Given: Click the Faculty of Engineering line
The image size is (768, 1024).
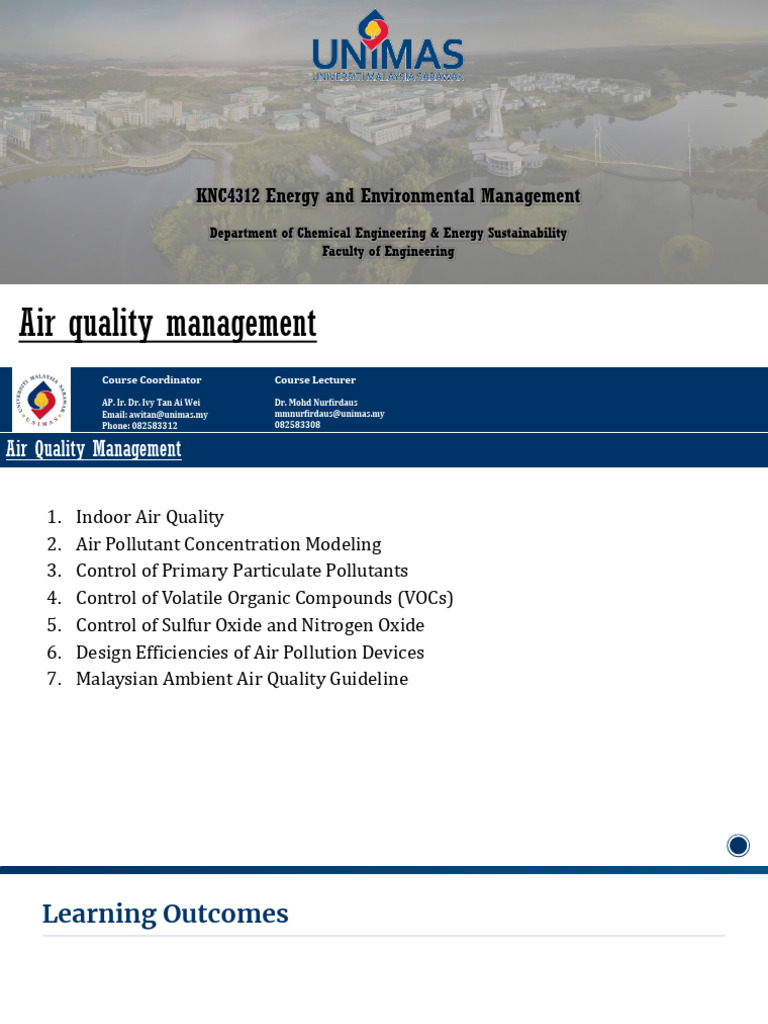Looking at the screenshot, I should tap(388, 251).
